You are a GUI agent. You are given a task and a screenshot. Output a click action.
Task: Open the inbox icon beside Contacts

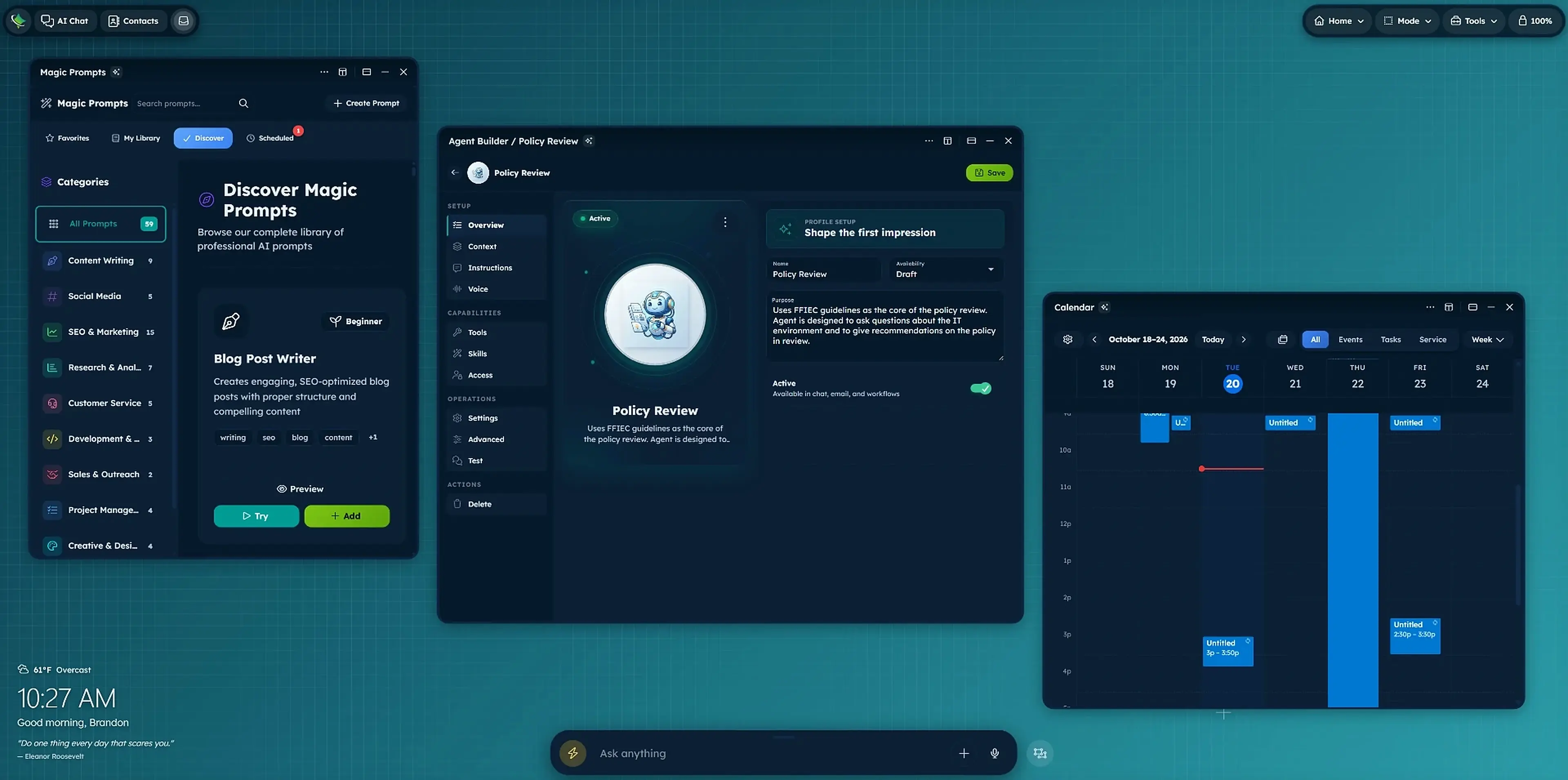click(183, 21)
